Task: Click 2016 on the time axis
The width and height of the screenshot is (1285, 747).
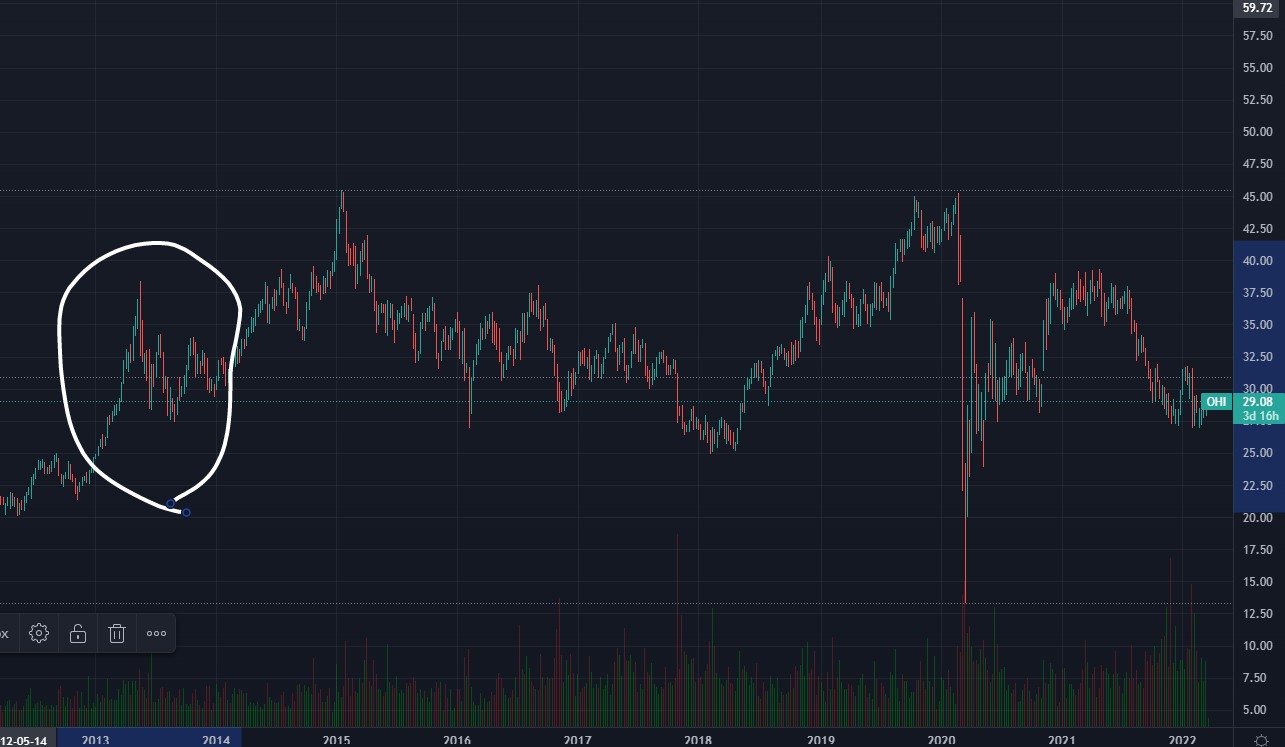Action: [457, 740]
